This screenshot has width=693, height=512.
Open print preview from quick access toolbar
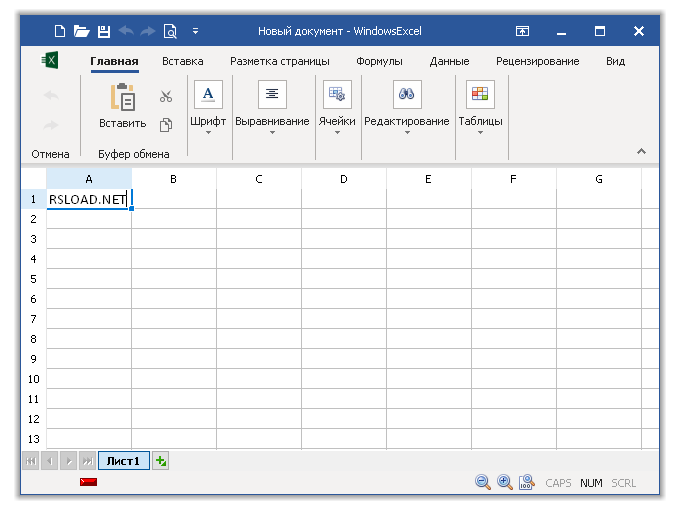pos(170,31)
